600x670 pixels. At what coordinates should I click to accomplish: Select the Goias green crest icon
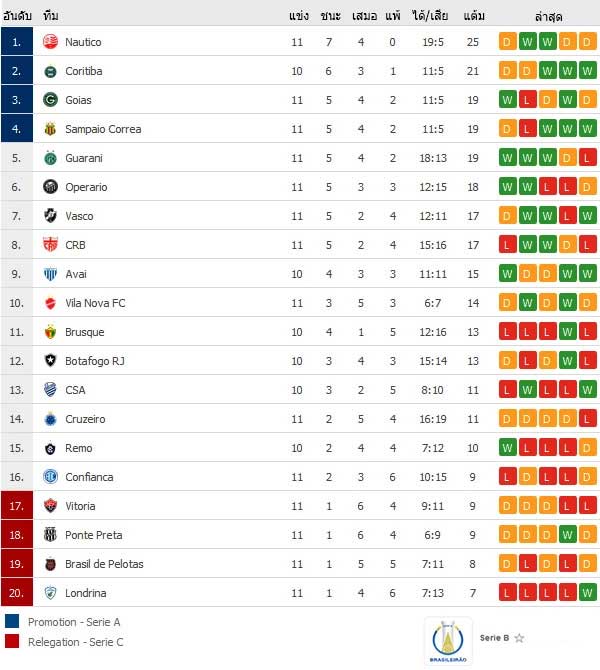50,100
